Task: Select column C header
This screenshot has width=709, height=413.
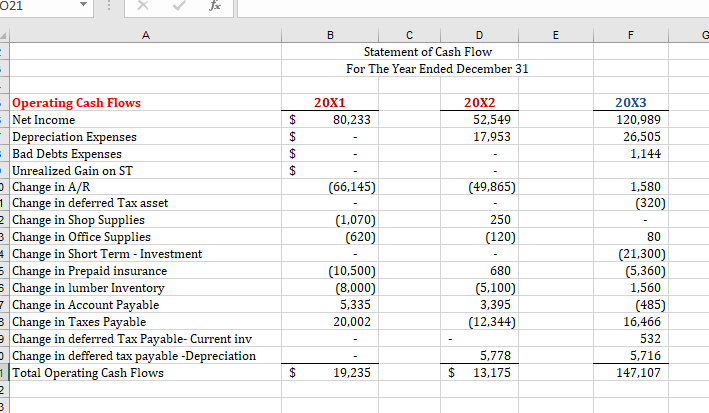Action: [x=409, y=35]
